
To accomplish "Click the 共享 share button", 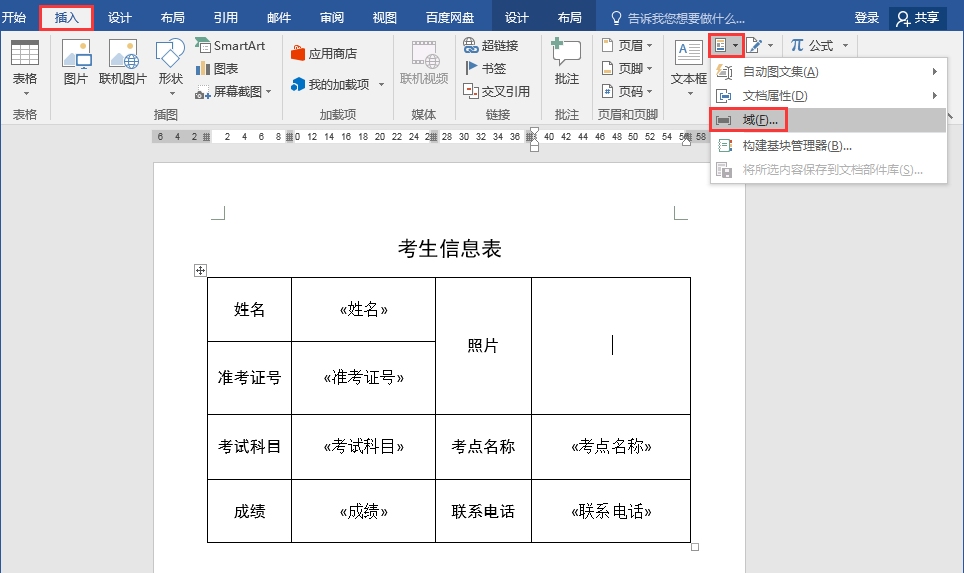I will (918, 18).
